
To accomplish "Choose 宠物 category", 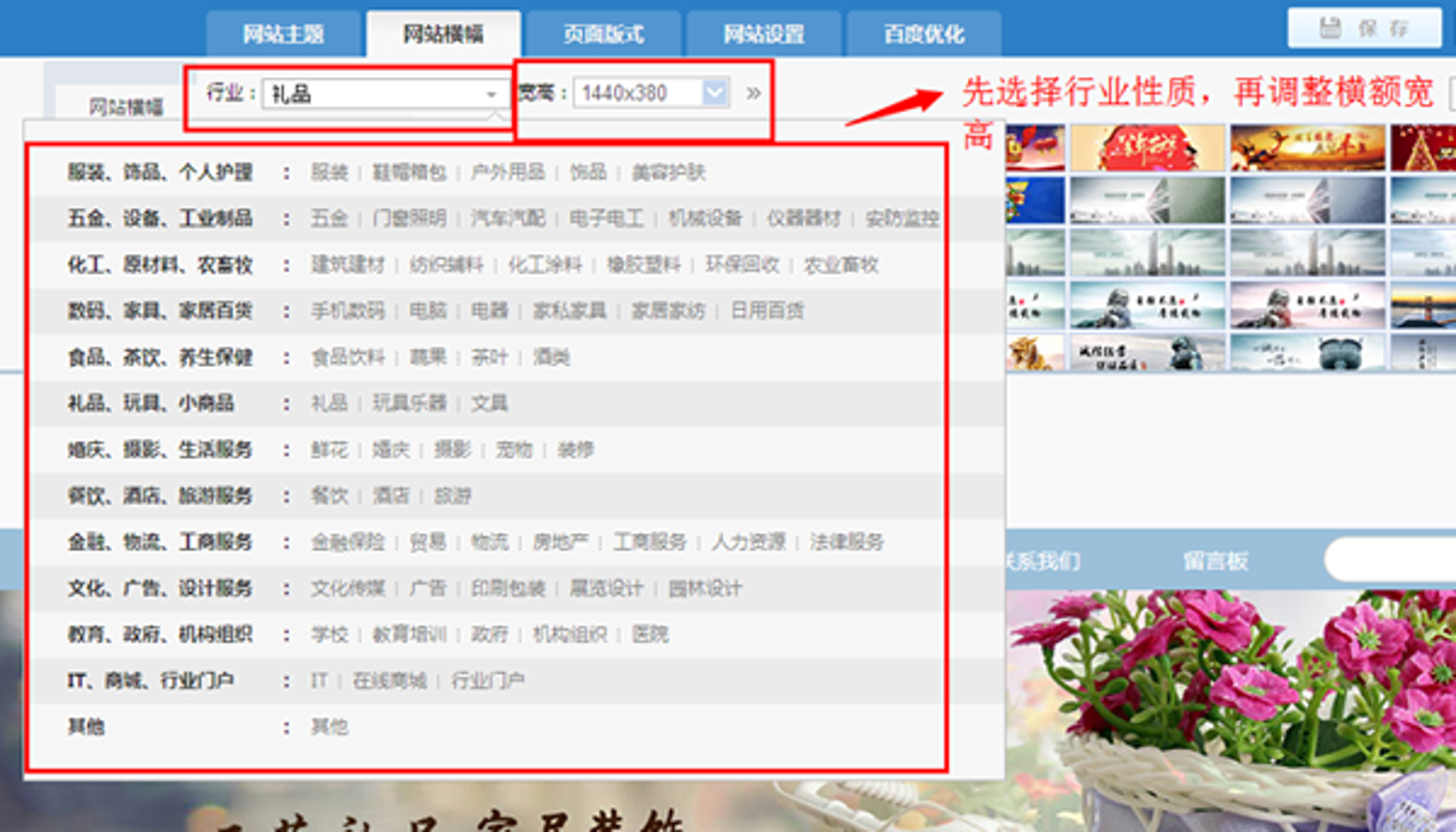I will point(514,450).
